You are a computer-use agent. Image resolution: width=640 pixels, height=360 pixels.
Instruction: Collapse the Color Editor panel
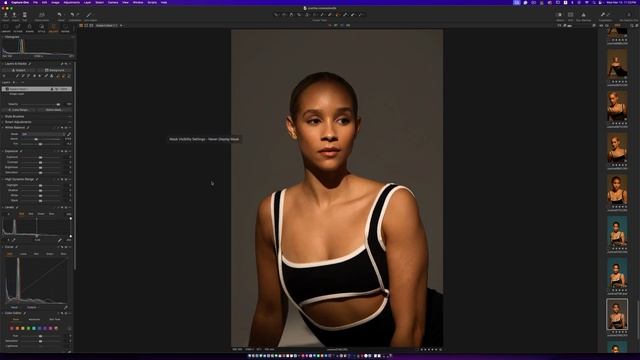tap(2, 313)
